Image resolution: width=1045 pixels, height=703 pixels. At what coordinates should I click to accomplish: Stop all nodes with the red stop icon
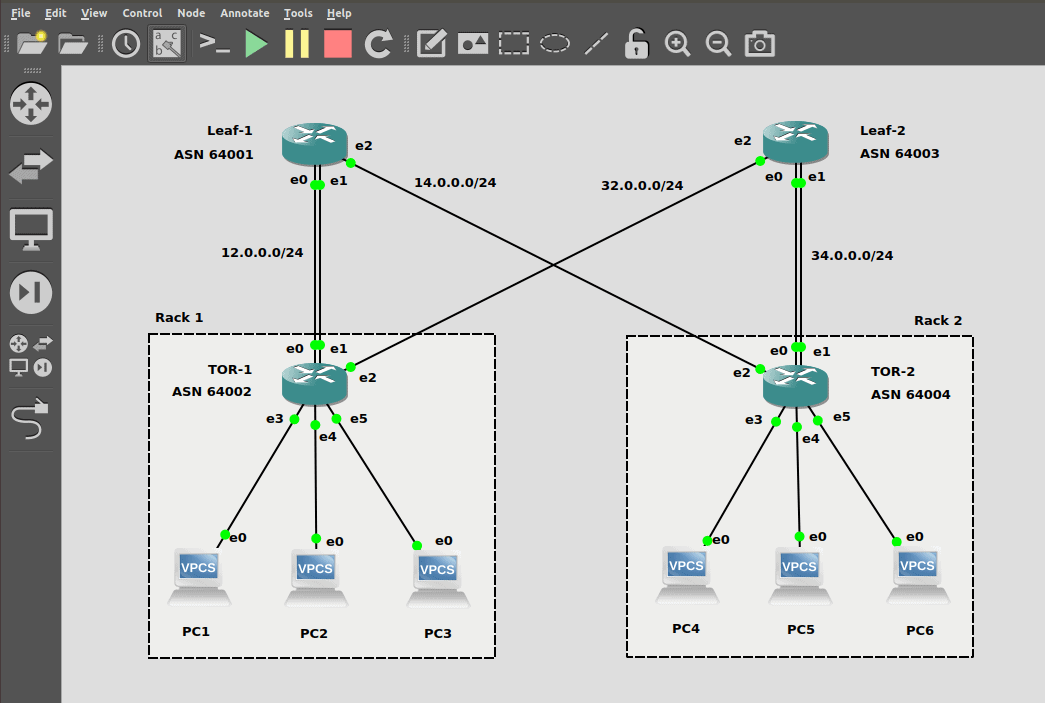[337, 43]
